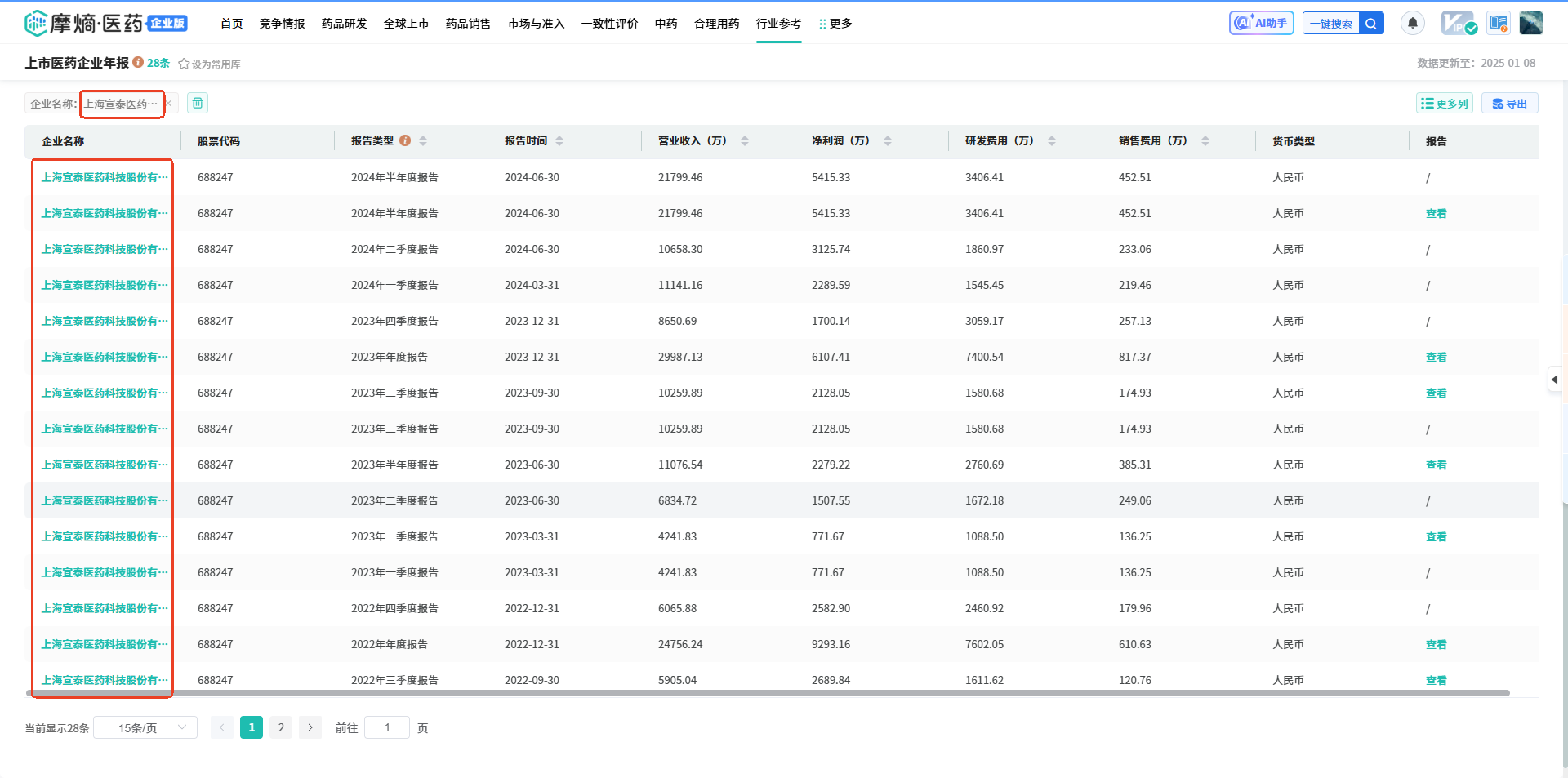
Task: Click the 企业名称 column header
Action: coord(63,141)
